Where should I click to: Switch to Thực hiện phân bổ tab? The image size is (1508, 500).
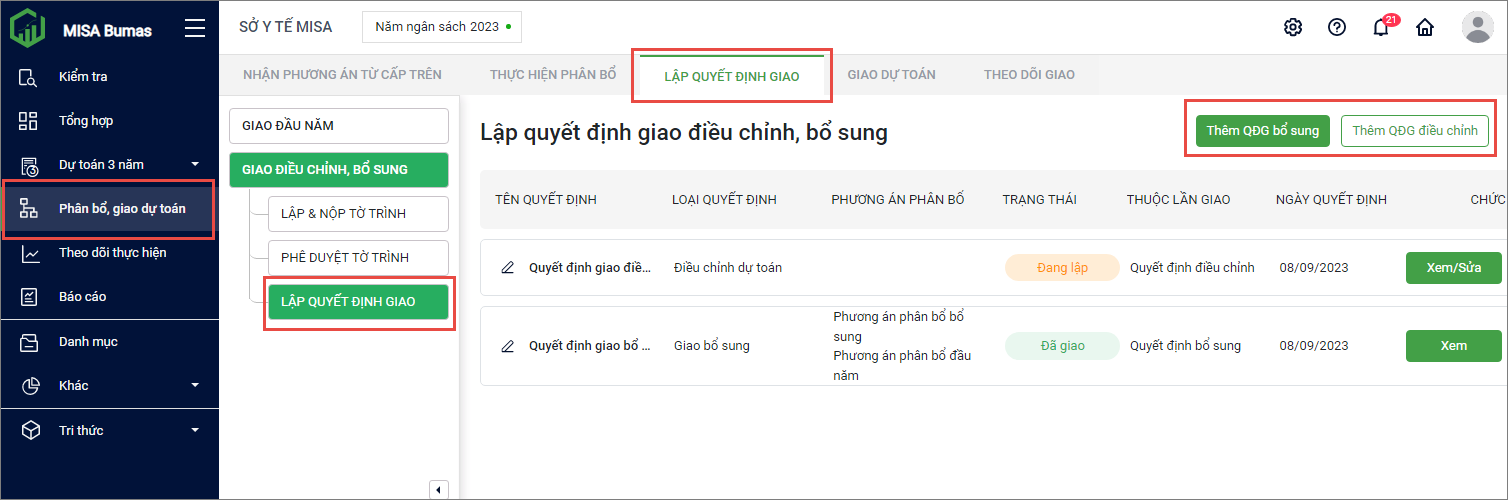click(553, 75)
